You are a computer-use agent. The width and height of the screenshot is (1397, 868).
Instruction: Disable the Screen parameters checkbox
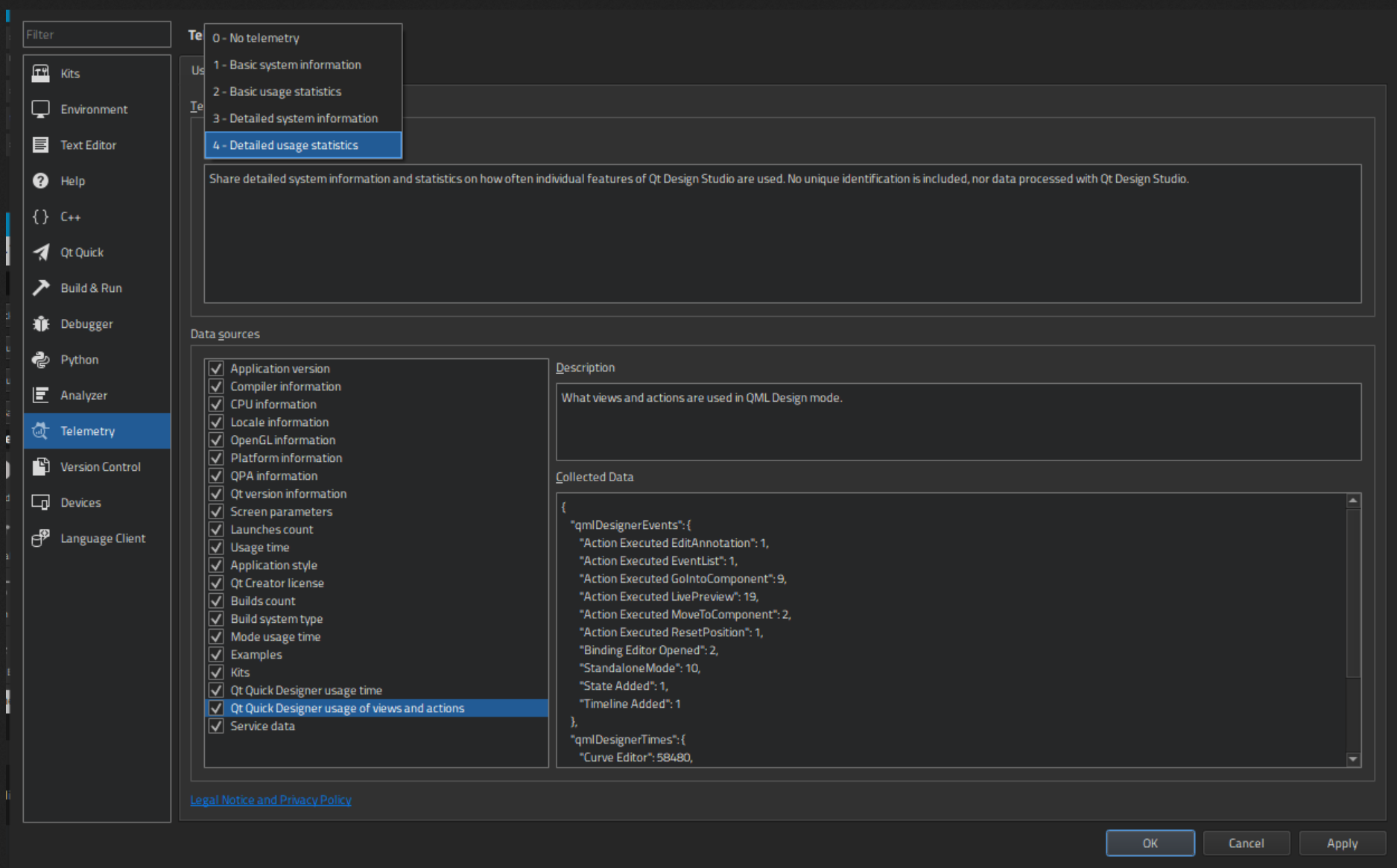216,511
